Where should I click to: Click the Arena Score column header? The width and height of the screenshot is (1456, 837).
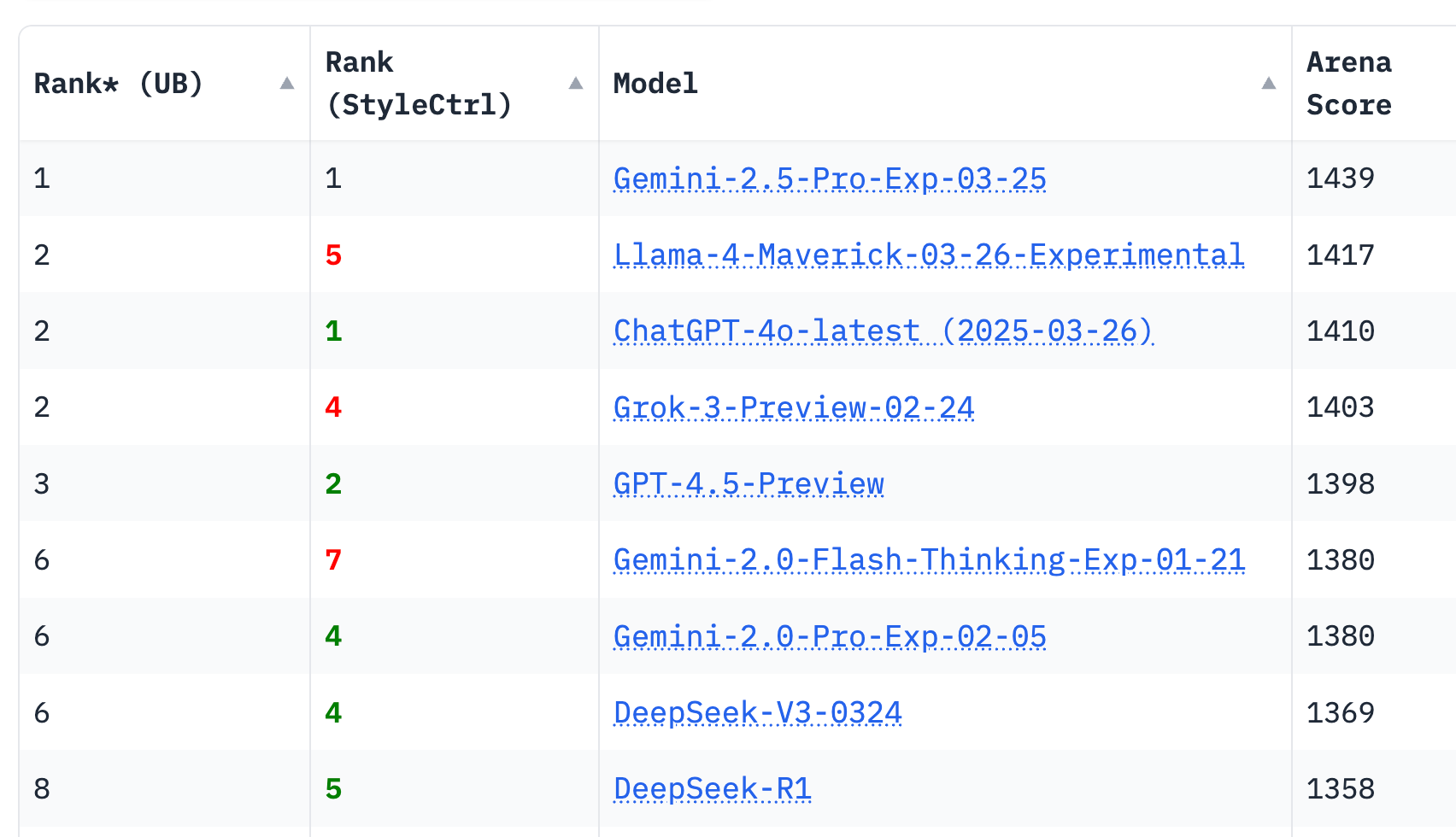point(1374,84)
